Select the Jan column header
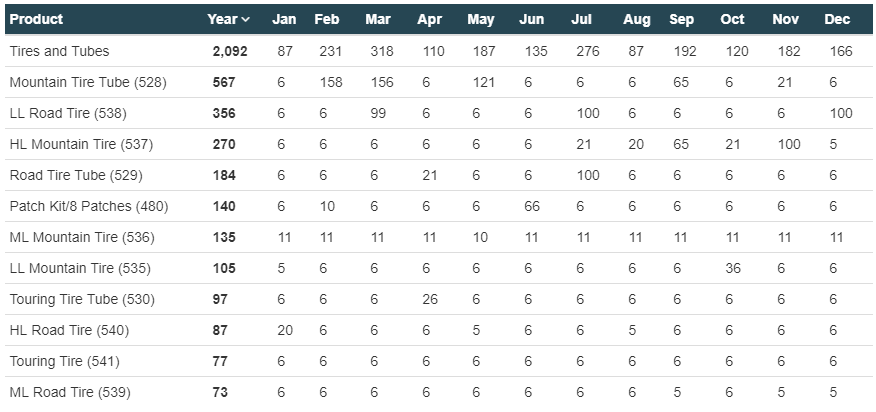Image resolution: width=876 pixels, height=412 pixels. [285, 19]
